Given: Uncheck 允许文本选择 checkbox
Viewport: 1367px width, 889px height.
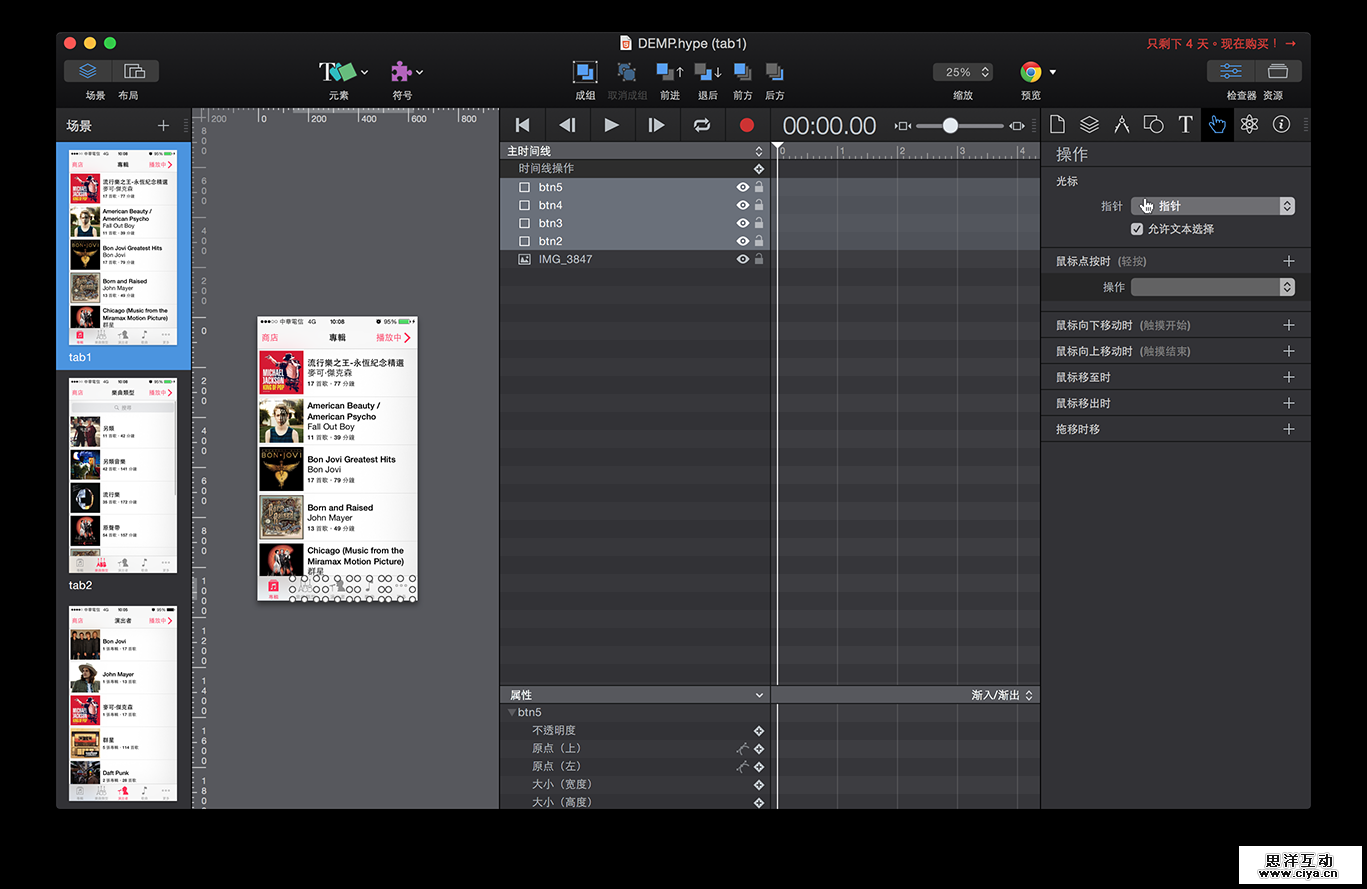Looking at the screenshot, I should (1137, 229).
